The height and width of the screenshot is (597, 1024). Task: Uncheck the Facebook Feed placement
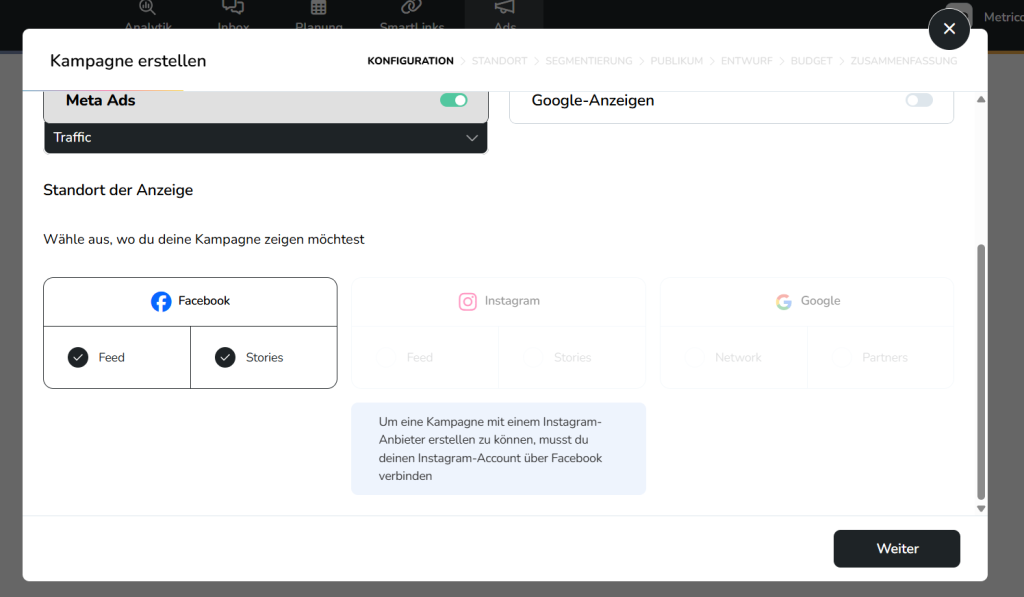78,357
